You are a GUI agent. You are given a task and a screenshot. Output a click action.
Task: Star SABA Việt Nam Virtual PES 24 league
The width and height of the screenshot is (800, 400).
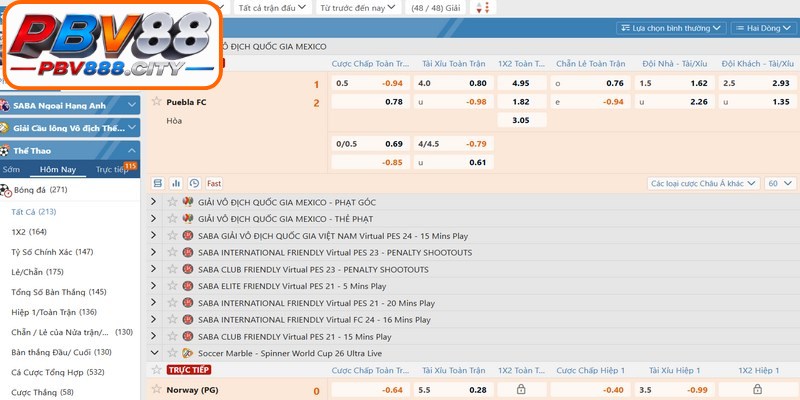click(x=172, y=235)
